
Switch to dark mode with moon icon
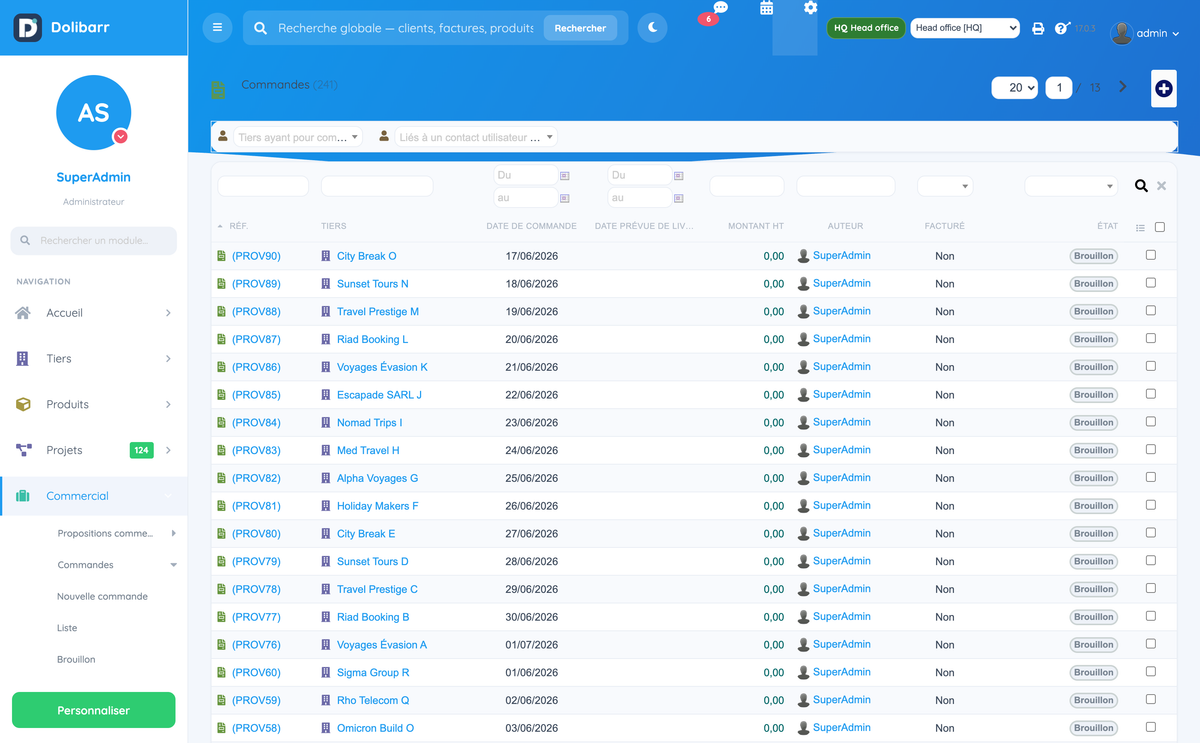pyautogui.click(x=653, y=28)
